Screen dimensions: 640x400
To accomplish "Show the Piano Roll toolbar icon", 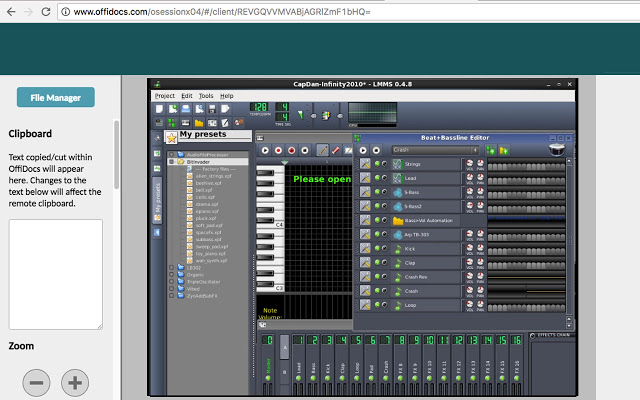I will coord(186,123).
